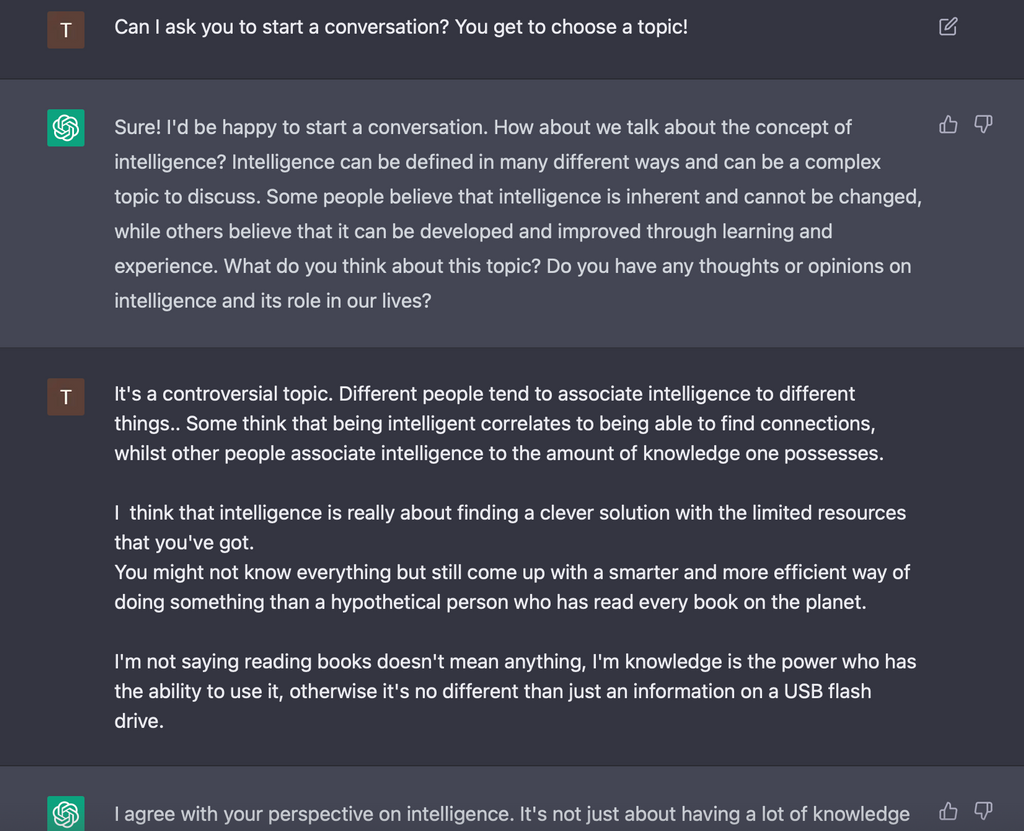The image size is (1024, 831).
Task: Click the ChatGPT logo beside 'Sure! I'd be happy'
Action: click(66, 127)
